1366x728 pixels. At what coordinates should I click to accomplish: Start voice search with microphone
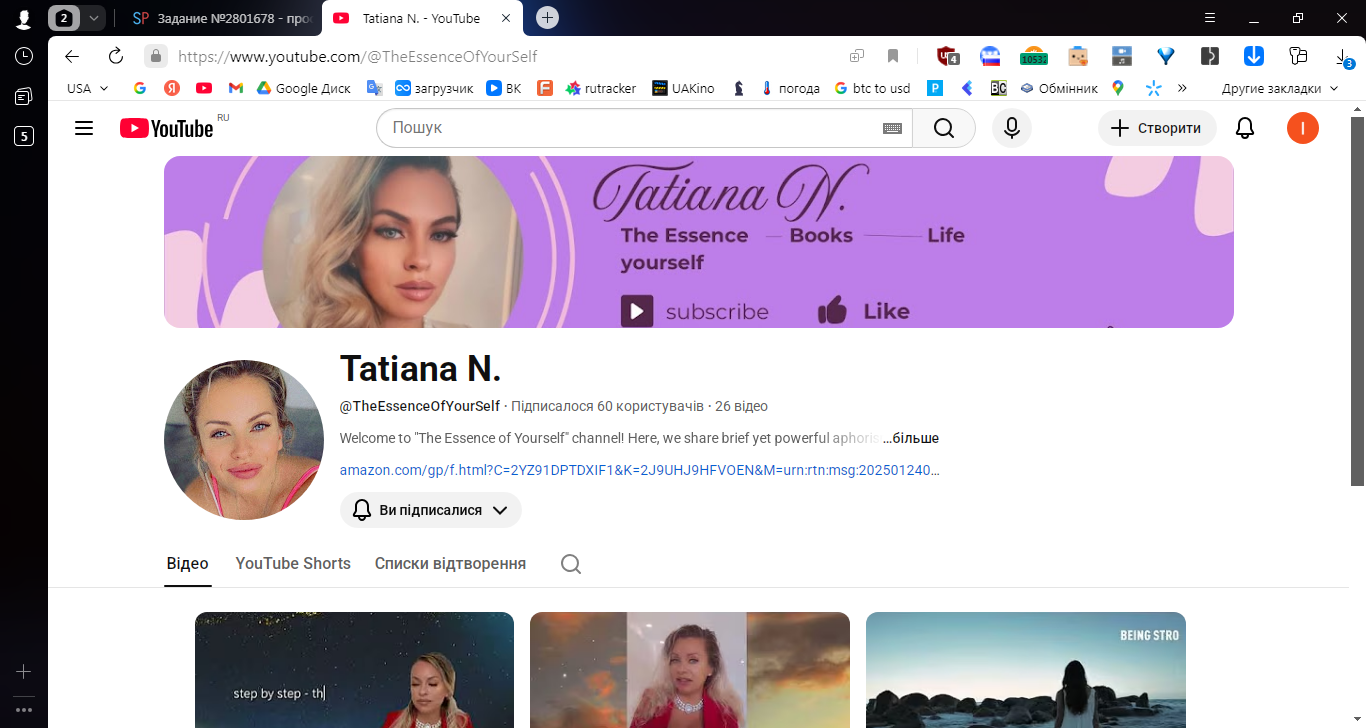1012,128
